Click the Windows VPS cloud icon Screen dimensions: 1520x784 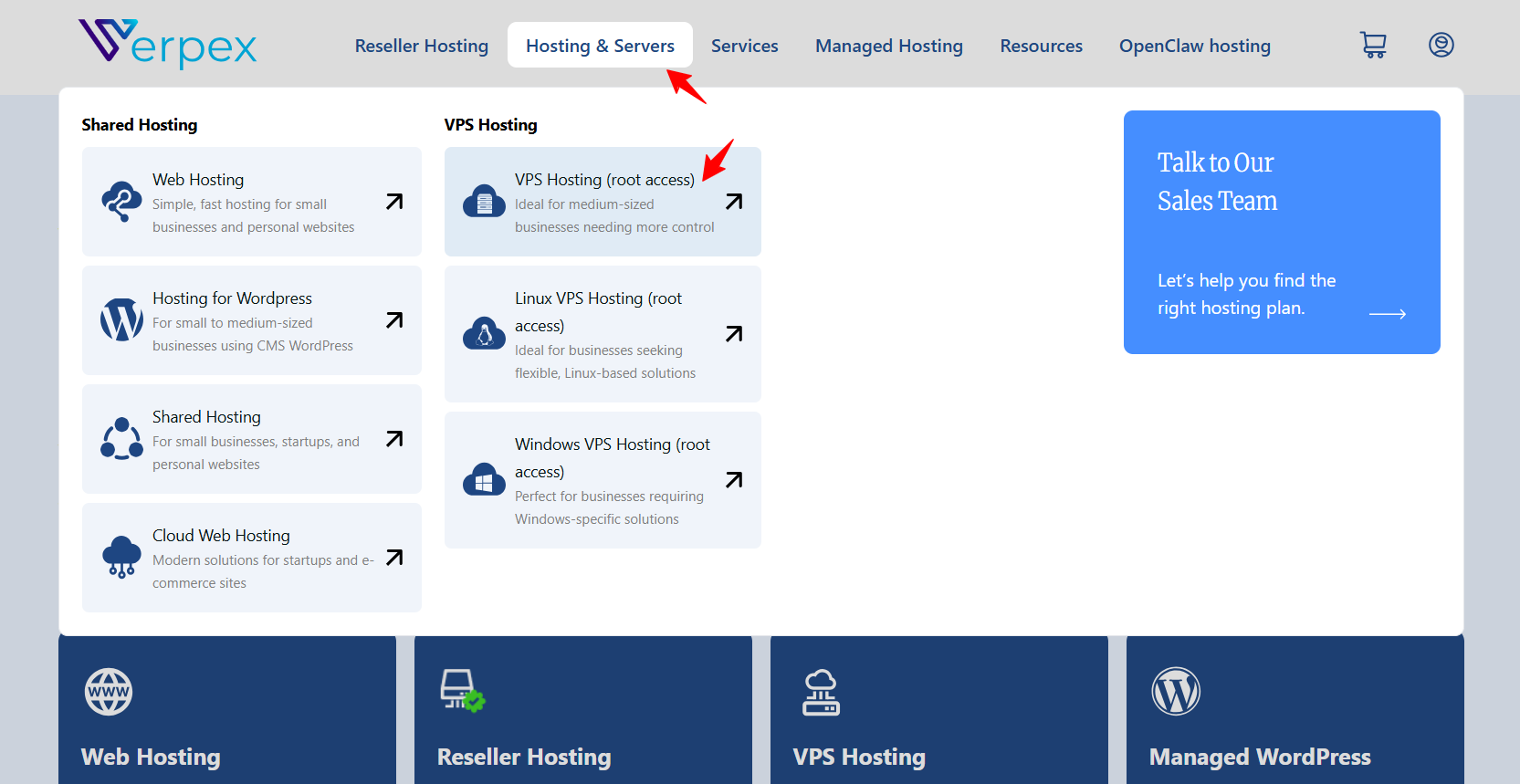pos(484,480)
